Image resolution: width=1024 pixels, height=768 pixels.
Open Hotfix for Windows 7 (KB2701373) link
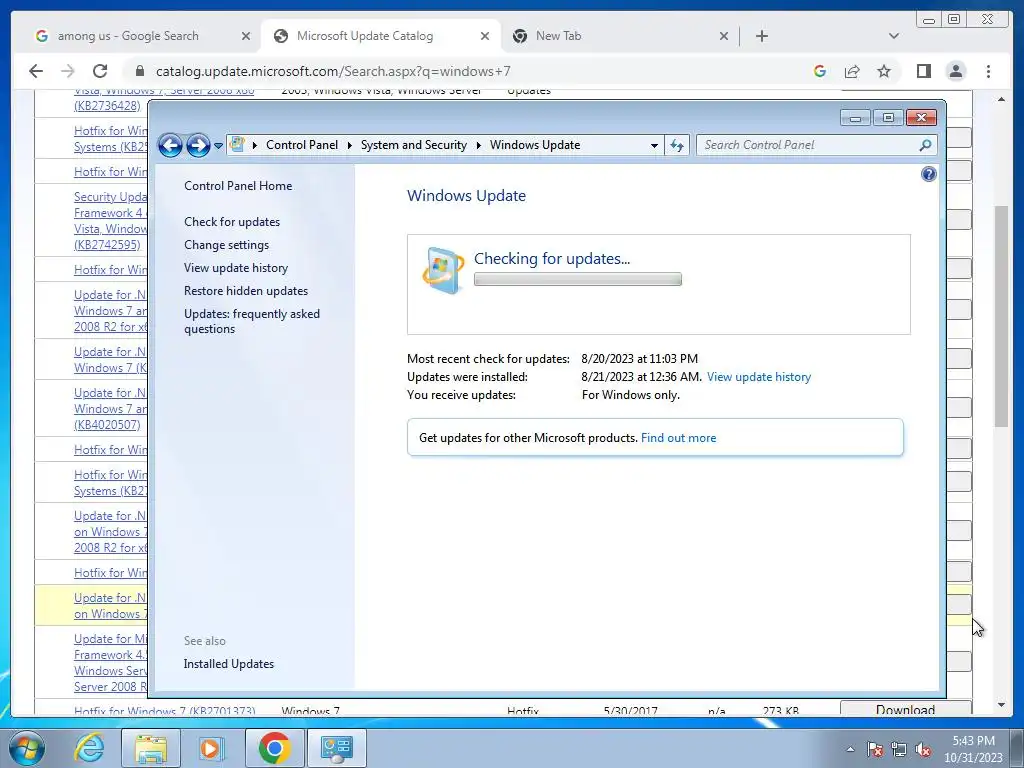(165, 711)
